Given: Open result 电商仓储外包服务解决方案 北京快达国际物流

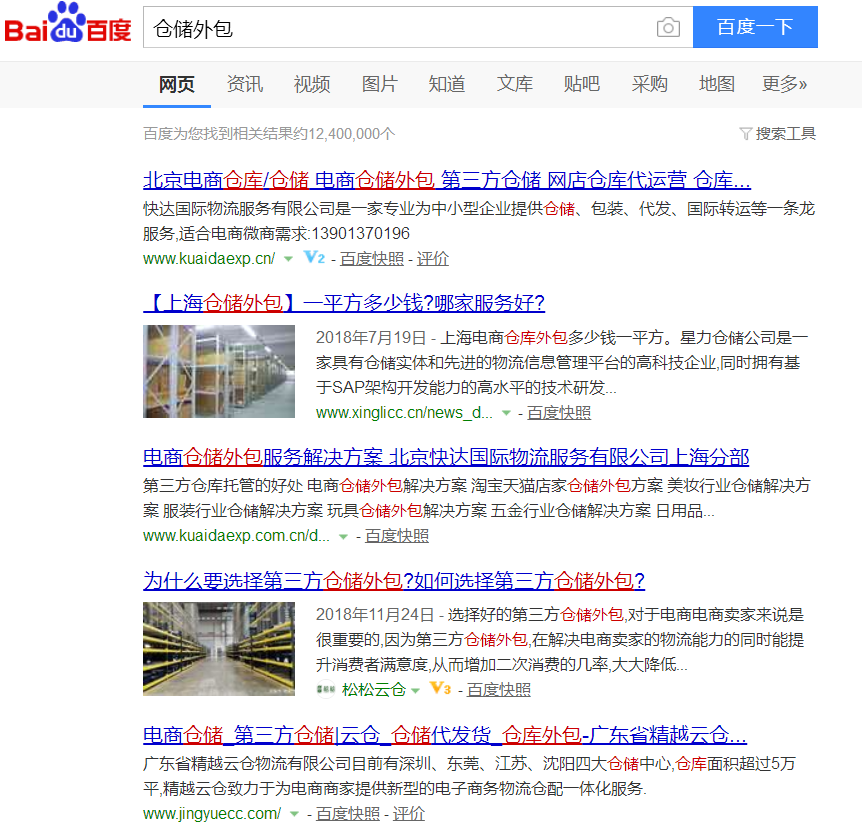Looking at the screenshot, I should click(x=446, y=457).
